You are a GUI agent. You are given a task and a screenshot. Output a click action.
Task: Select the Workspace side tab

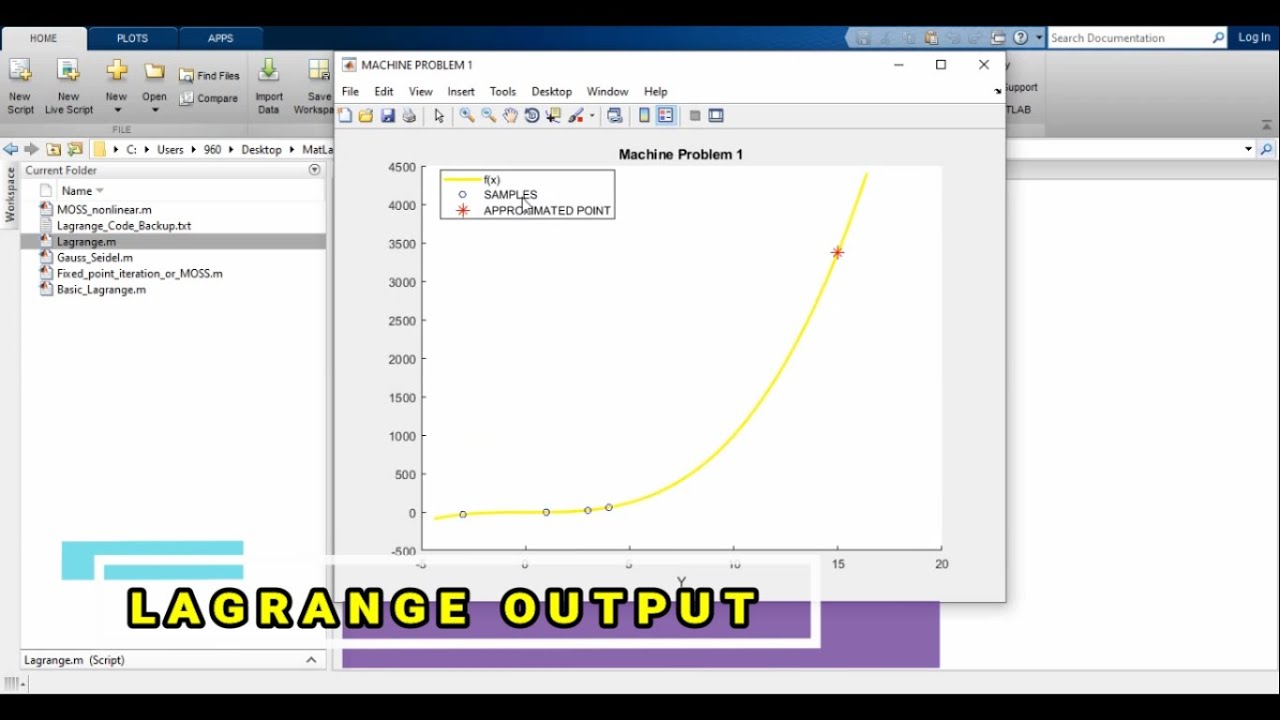point(10,194)
